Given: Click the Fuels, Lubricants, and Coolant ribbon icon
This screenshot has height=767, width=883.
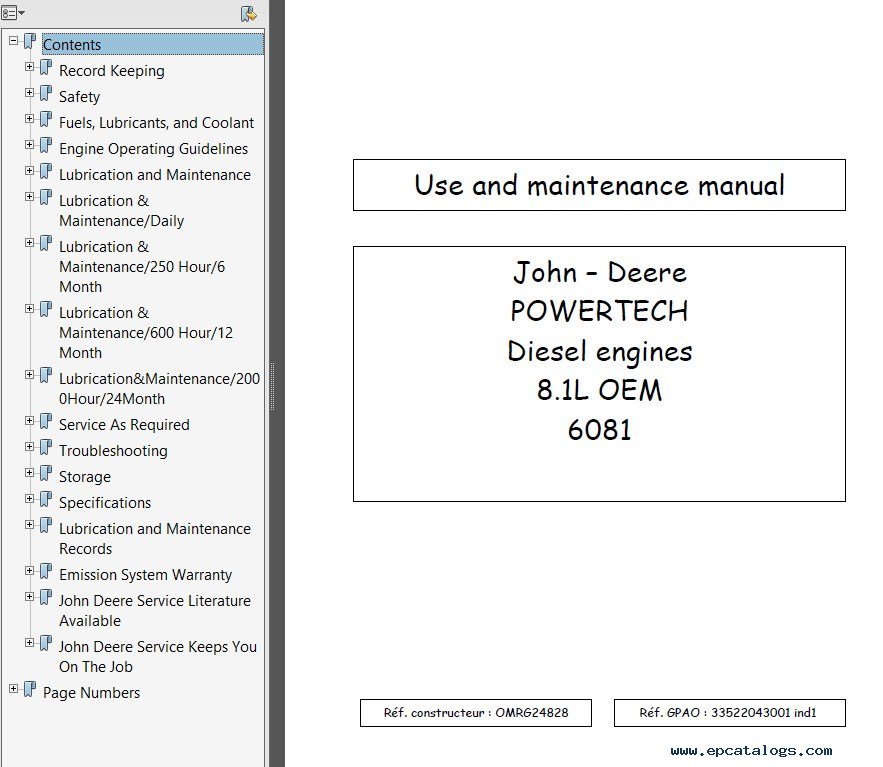Looking at the screenshot, I should click(x=46, y=119).
